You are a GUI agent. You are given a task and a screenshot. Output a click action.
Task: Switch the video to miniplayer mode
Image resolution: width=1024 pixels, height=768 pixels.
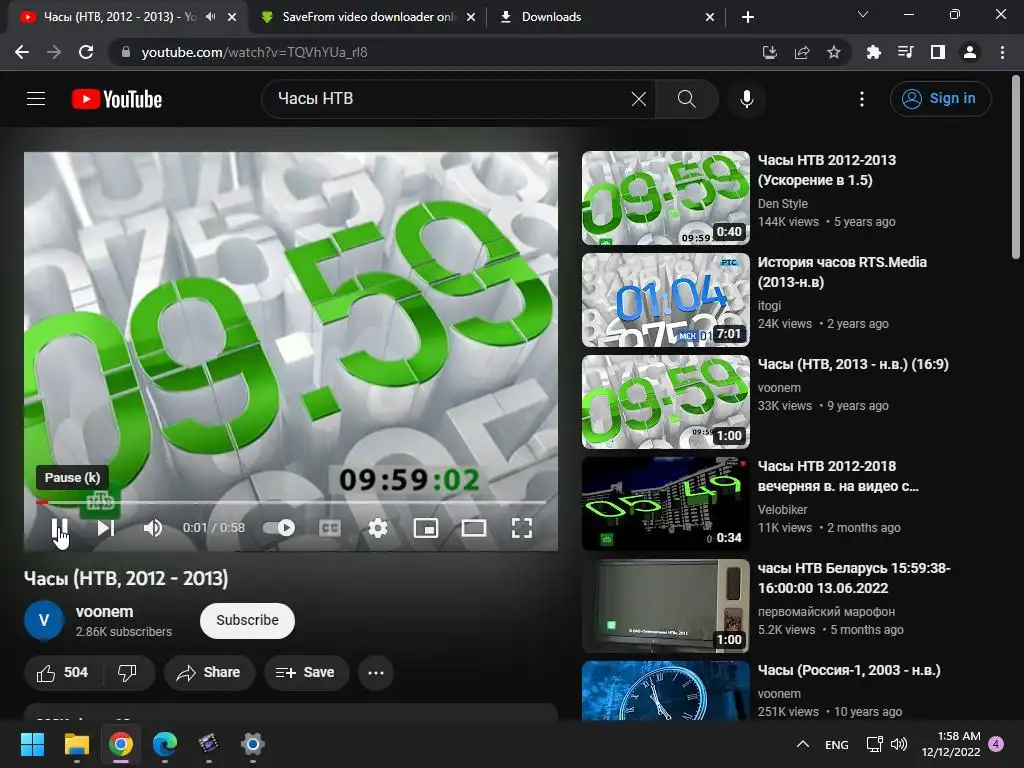426,528
